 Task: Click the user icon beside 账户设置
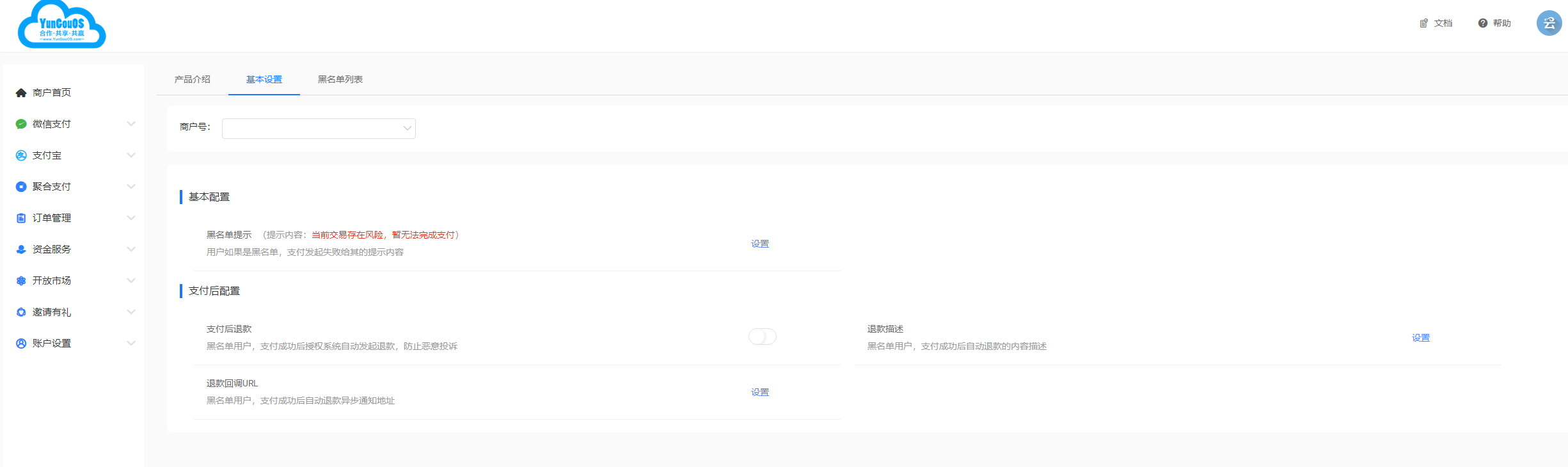pos(21,344)
